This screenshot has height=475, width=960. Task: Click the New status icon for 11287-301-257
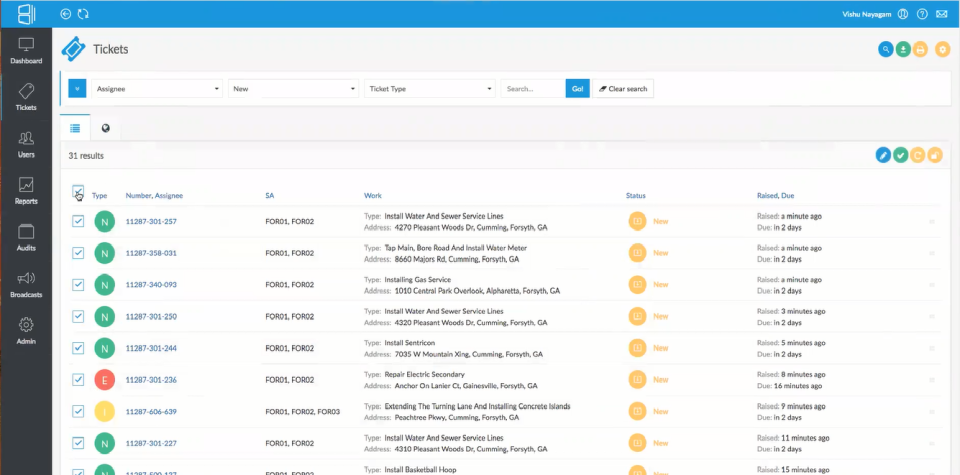637,221
